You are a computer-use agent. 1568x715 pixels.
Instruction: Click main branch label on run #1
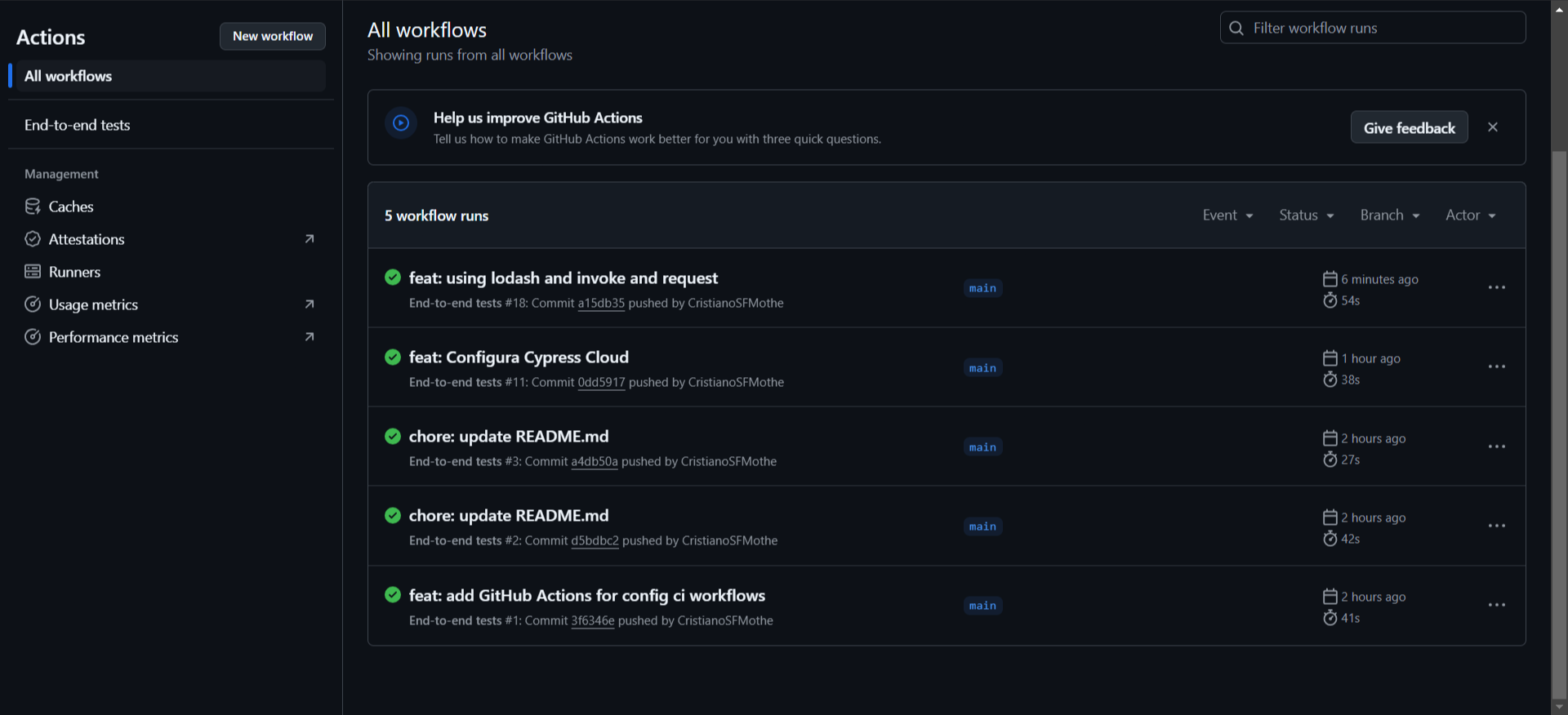(982, 606)
